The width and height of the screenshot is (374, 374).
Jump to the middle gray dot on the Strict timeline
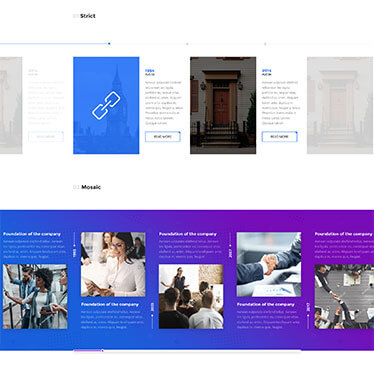(187, 44)
